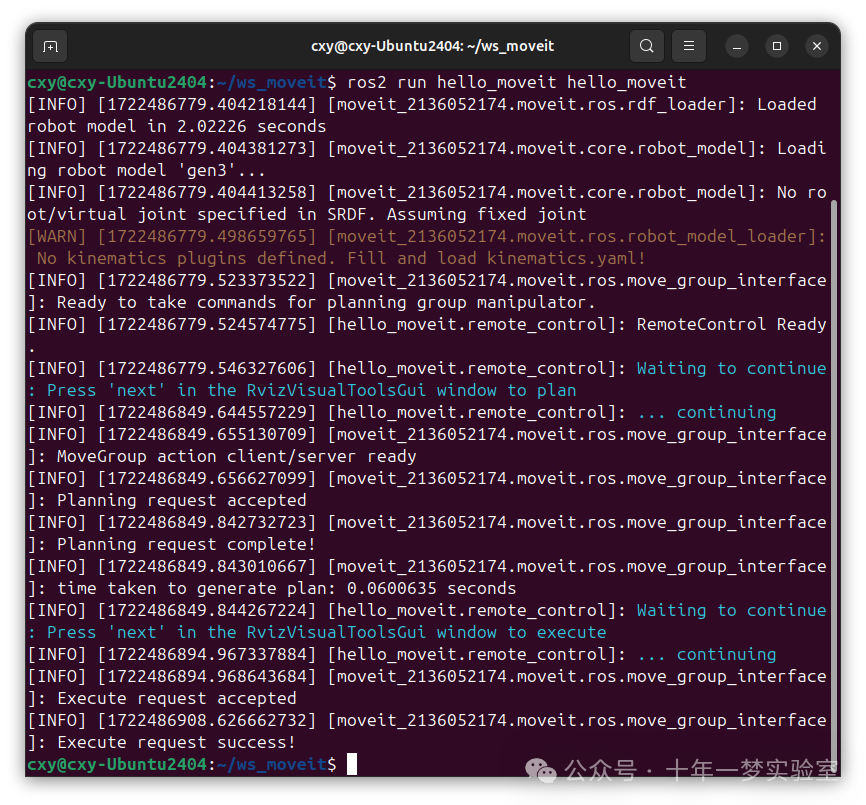
Task: Click 'Planning request complete!' log text
Action: click(x=186, y=545)
